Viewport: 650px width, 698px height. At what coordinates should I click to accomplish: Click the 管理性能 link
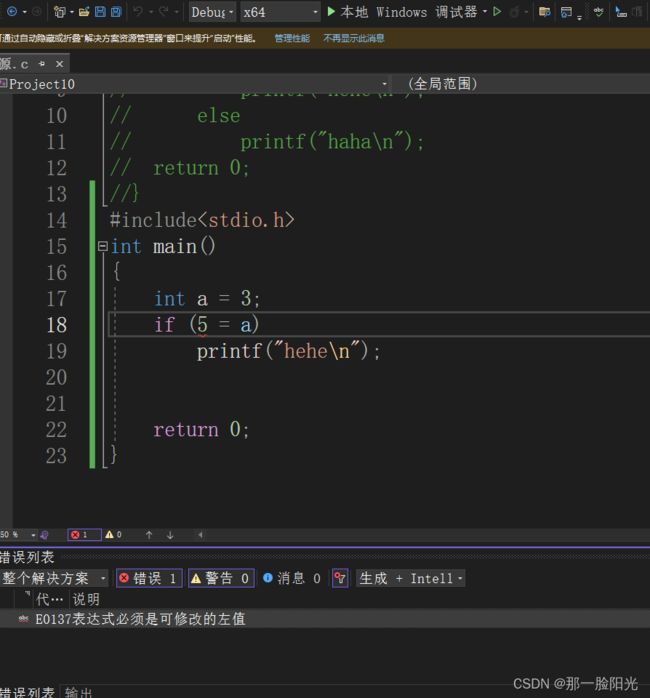coord(292,38)
